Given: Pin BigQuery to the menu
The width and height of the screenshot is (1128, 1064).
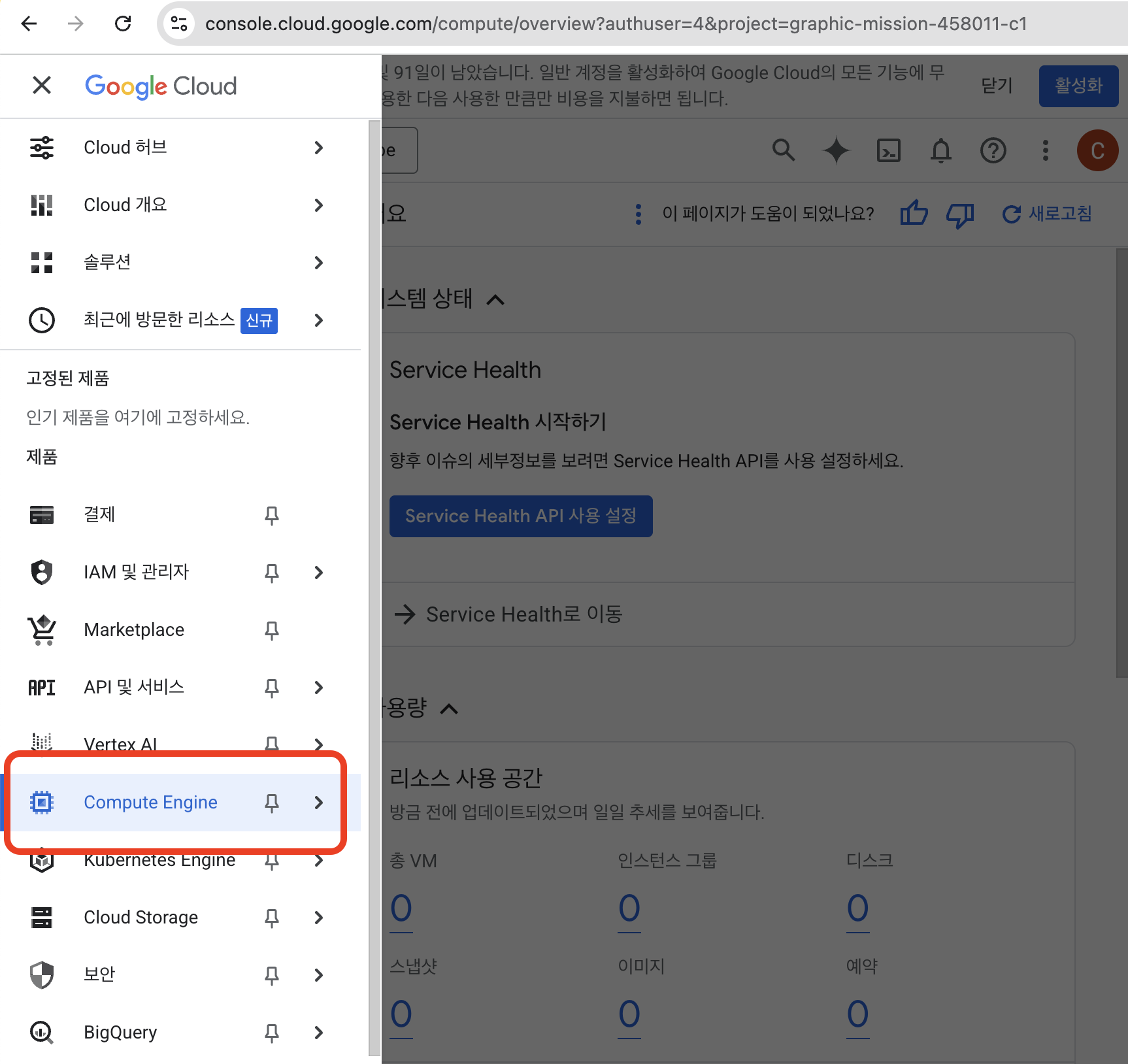Looking at the screenshot, I should (272, 1033).
